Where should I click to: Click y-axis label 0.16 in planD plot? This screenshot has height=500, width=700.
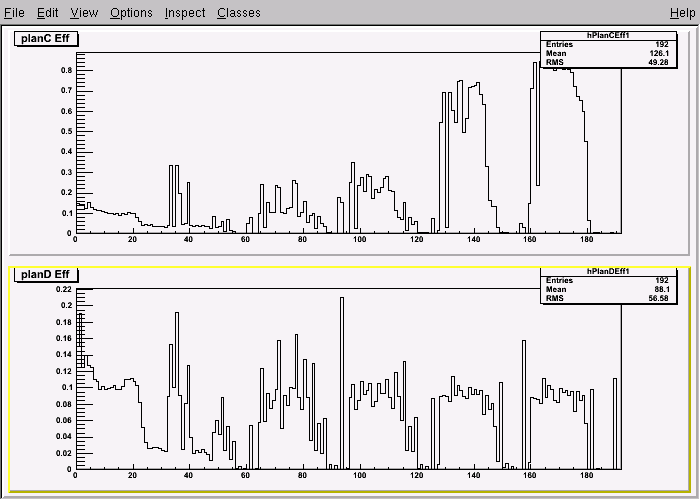coord(64,338)
